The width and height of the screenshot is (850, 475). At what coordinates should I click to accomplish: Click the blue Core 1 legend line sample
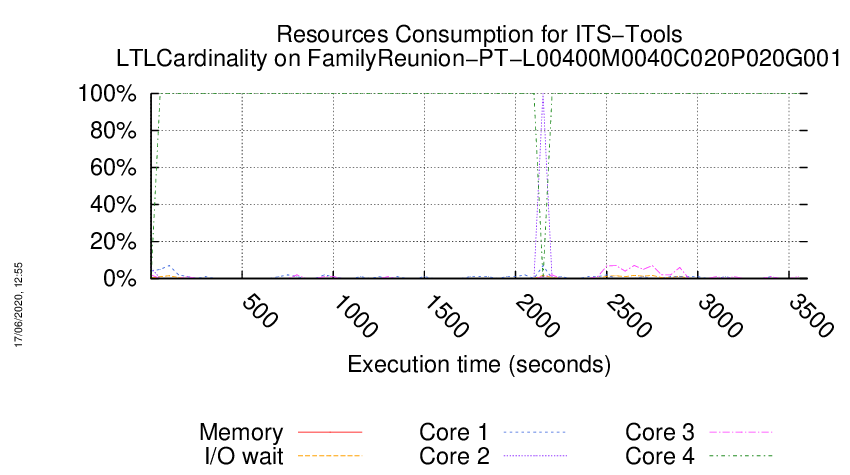pyautogui.click(x=535, y=432)
